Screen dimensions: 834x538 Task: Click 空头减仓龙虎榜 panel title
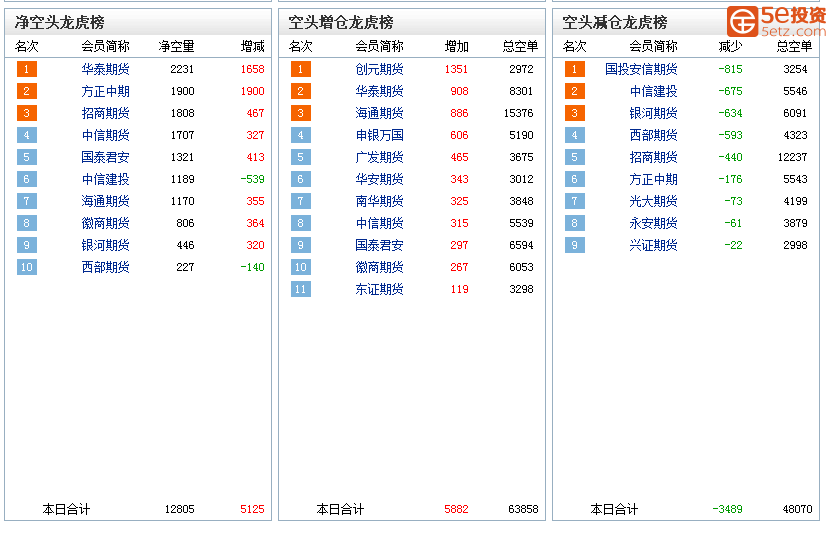(x=615, y=22)
